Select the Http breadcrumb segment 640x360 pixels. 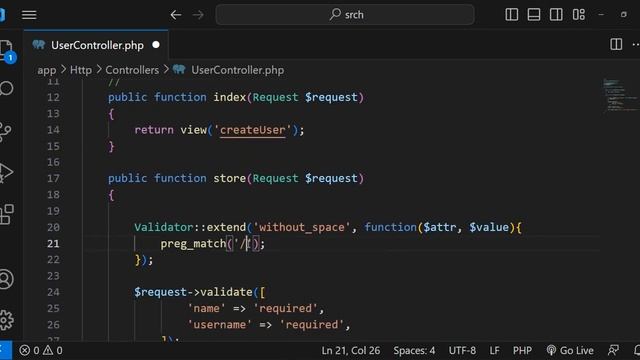81,70
